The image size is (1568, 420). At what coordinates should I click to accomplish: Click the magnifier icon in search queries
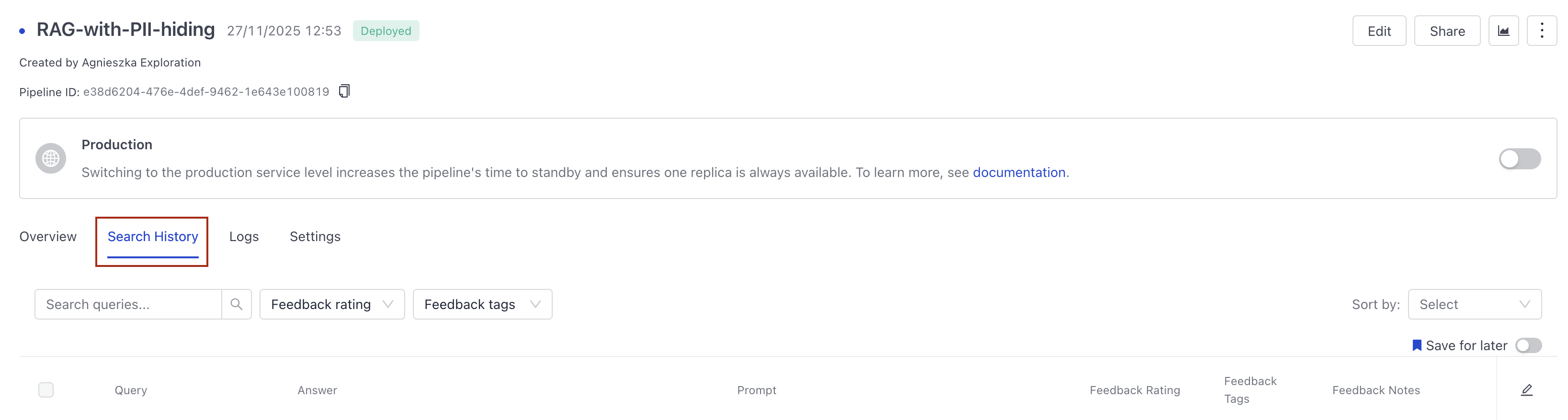pyautogui.click(x=236, y=304)
